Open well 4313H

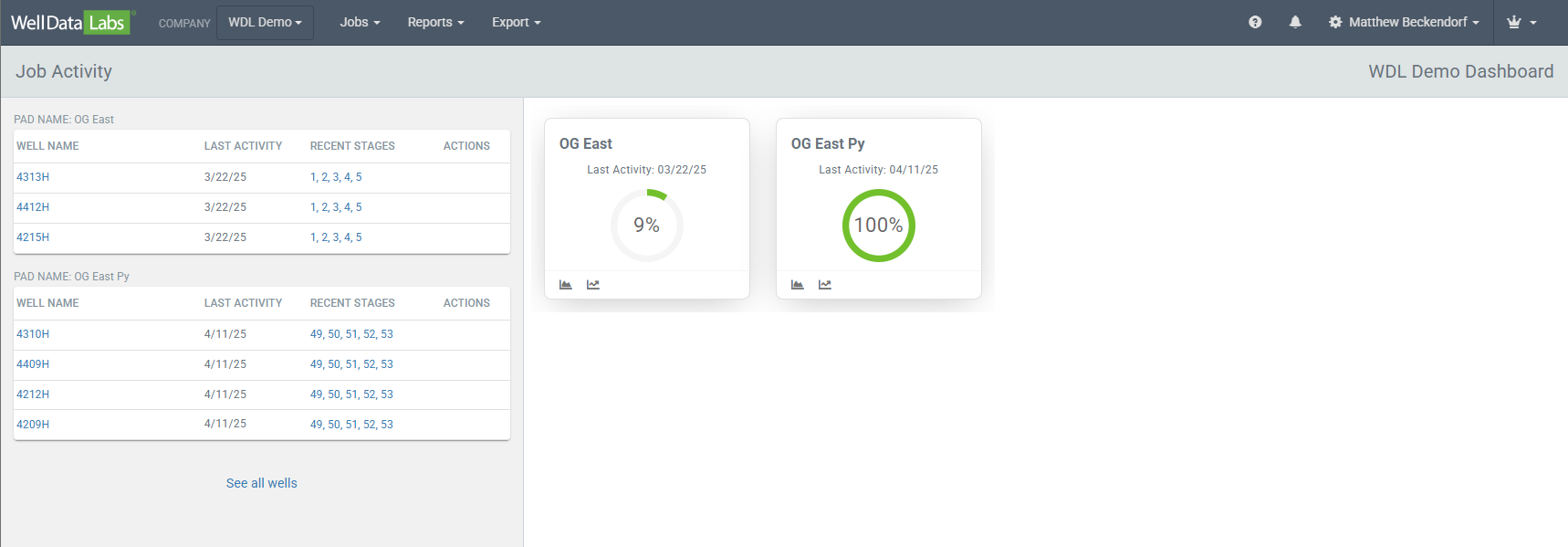coord(33,177)
